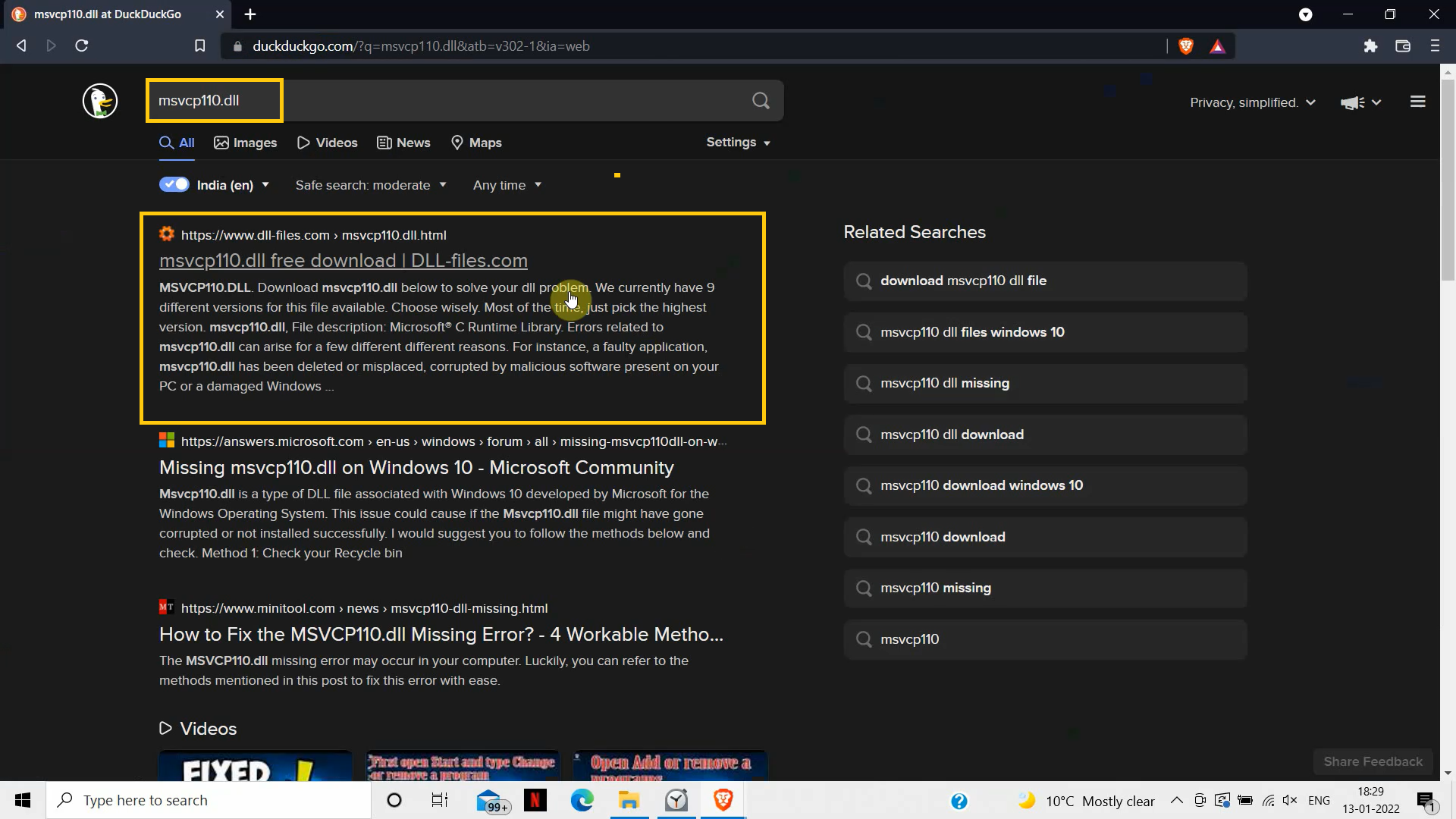Screen dimensions: 1456x819
Task: Expand the Any time date filter
Action: (506, 184)
